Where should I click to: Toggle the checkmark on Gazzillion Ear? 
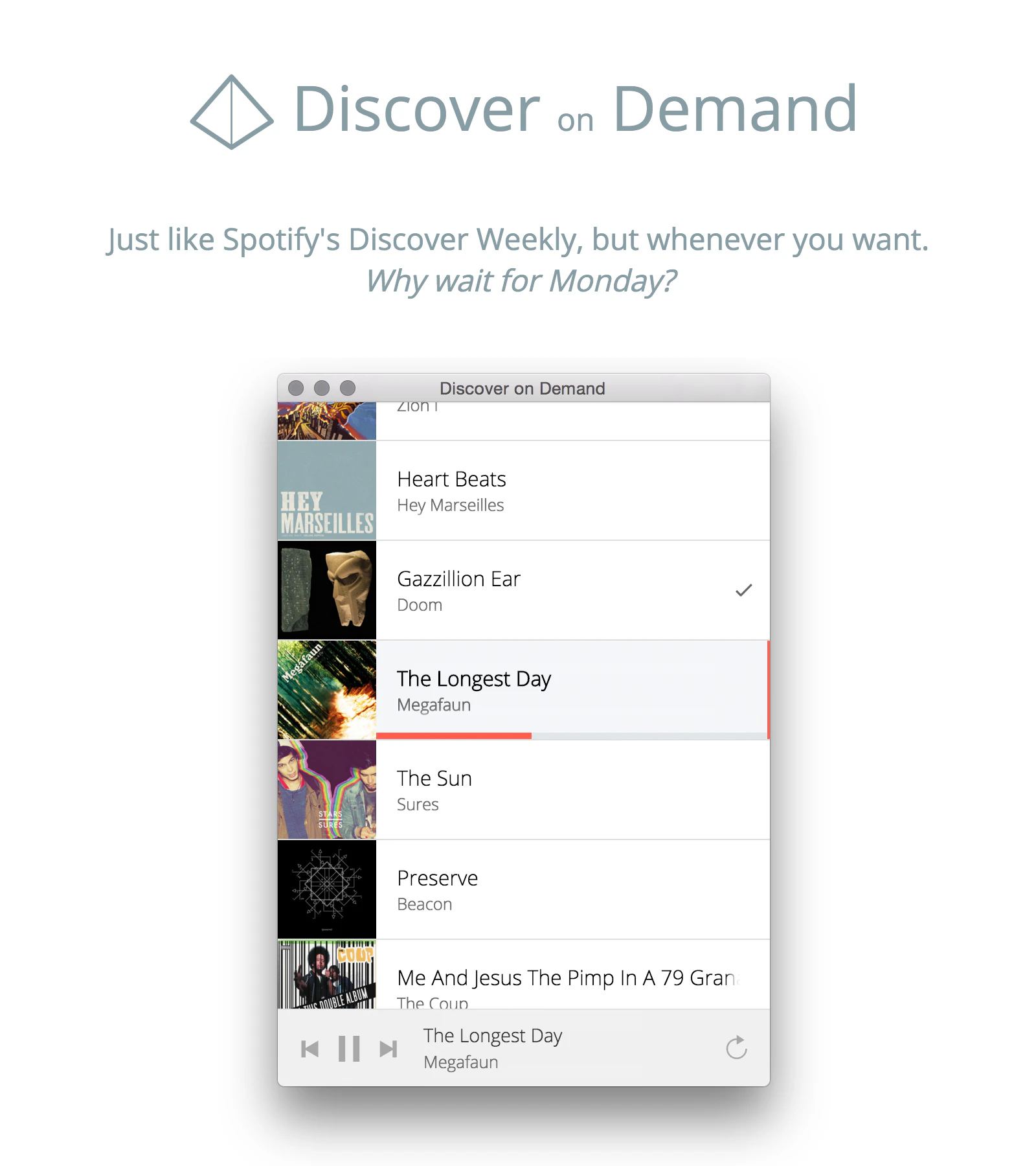(744, 589)
